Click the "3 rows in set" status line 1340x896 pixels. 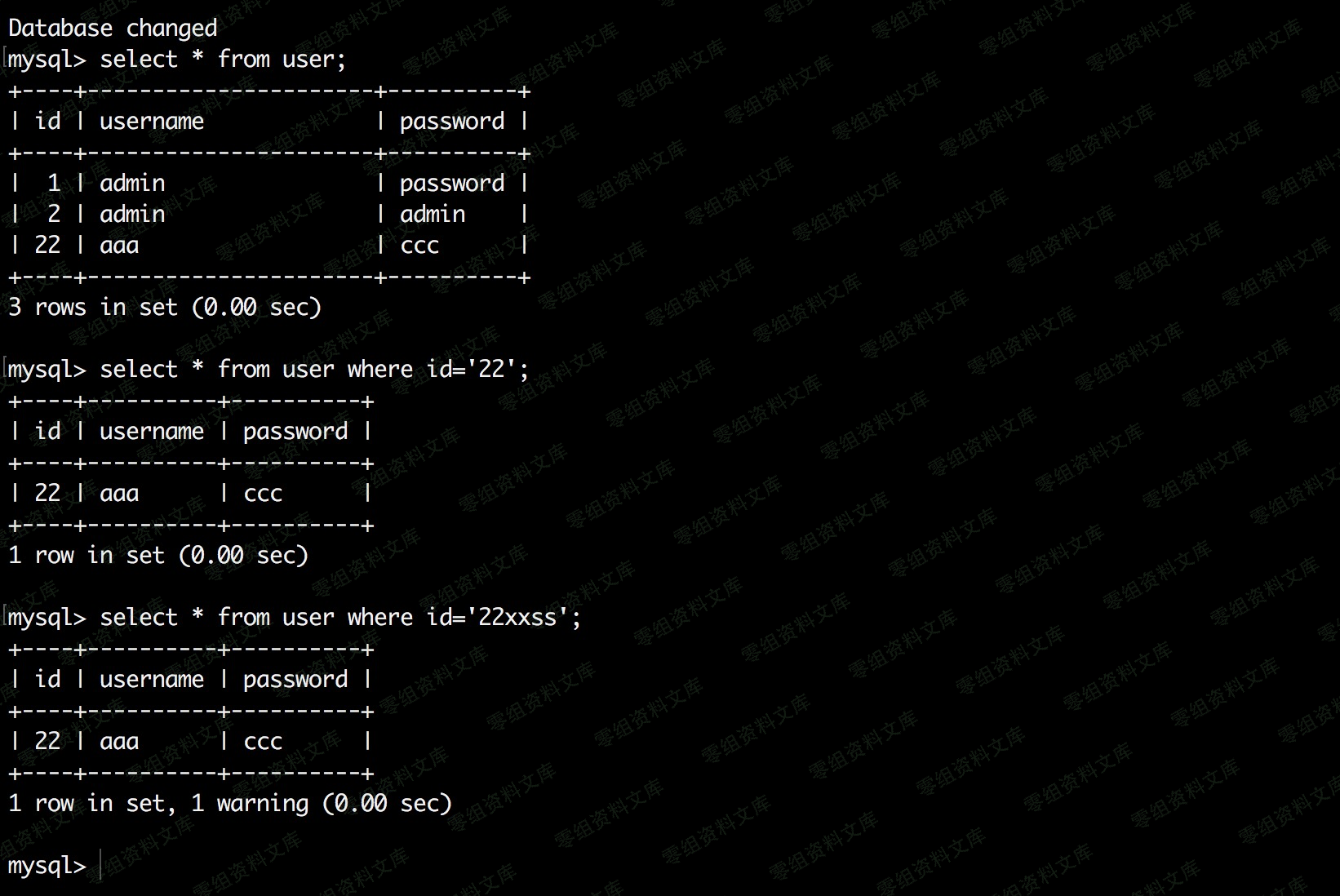(x=165, y=307)
